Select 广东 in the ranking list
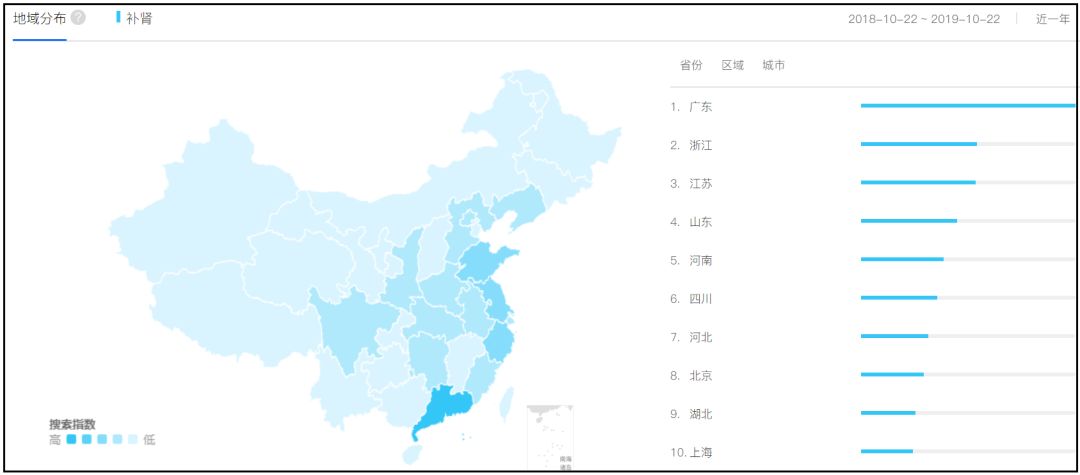The height and width of the screenshot is (475, 1080). 700,107
